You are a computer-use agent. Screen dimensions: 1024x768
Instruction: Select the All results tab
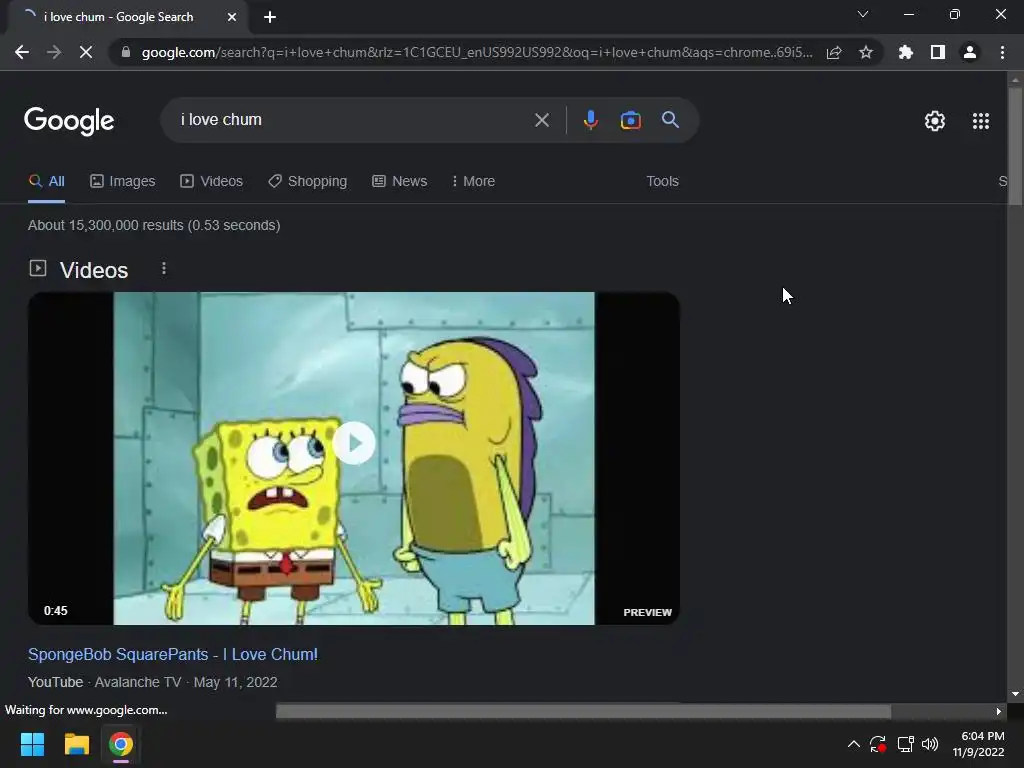tap(46, 182)
